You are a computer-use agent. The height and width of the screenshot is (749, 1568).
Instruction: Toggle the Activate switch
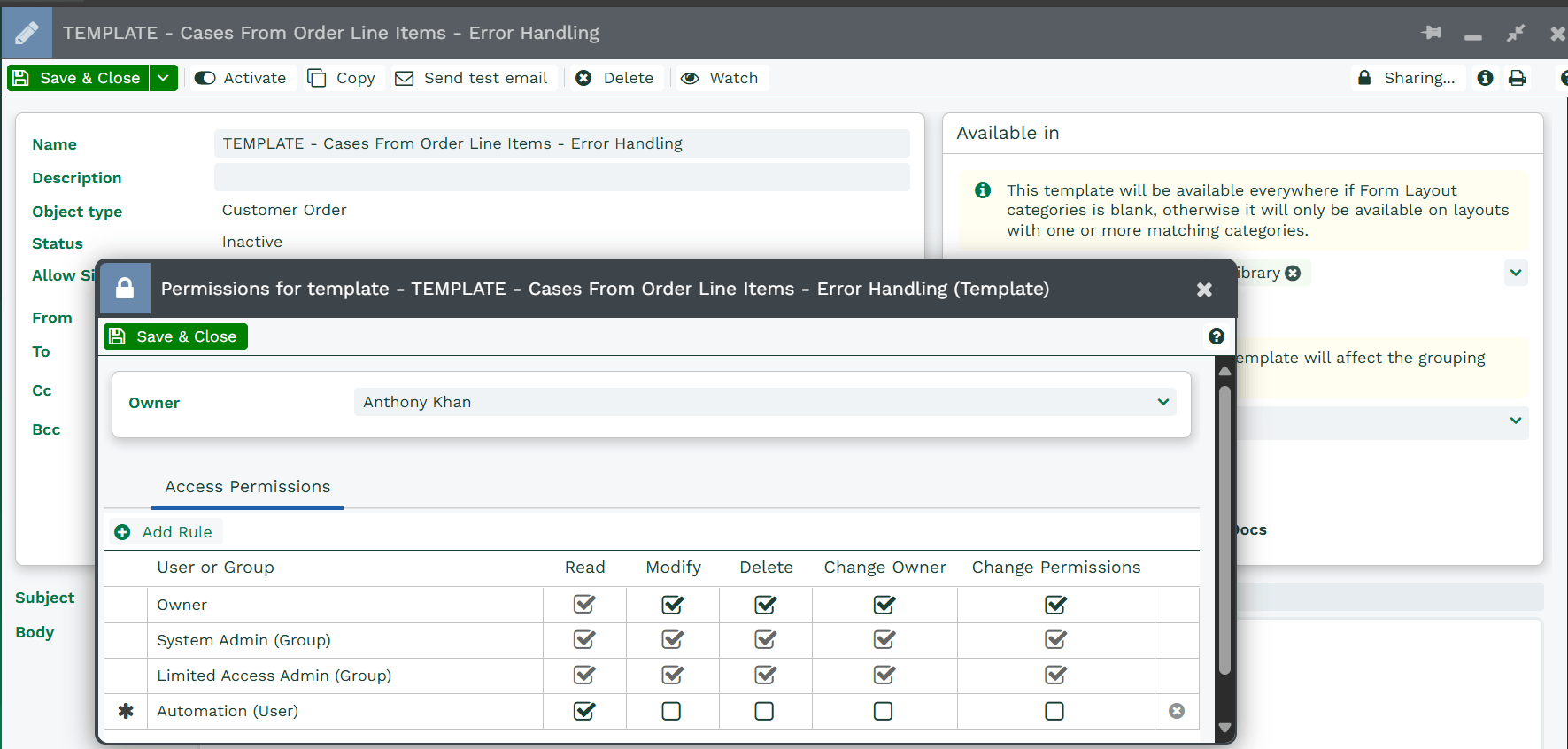coord(205,78)
